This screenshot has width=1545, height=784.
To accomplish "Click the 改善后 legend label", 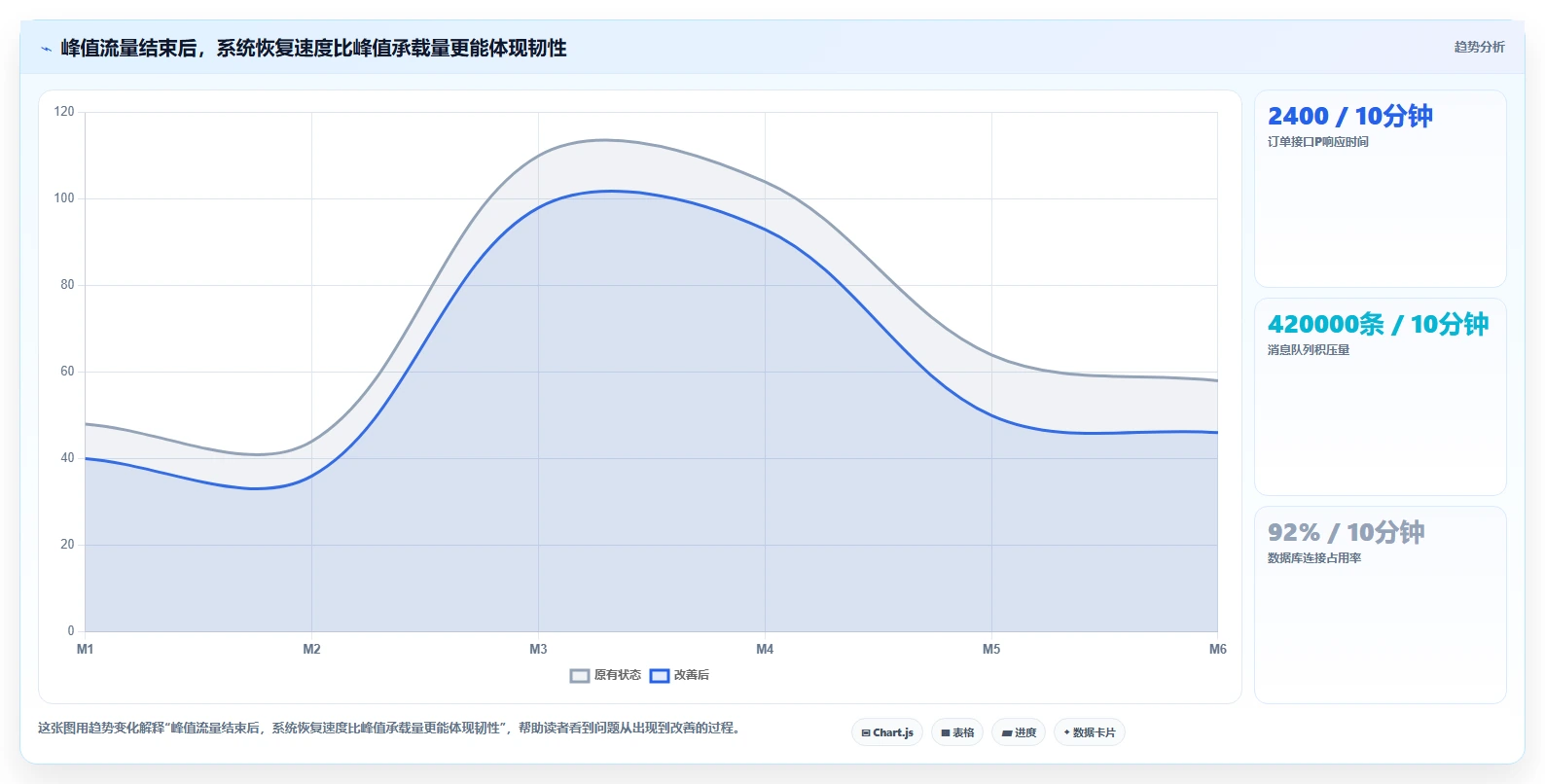I will (x=692, y=675).
